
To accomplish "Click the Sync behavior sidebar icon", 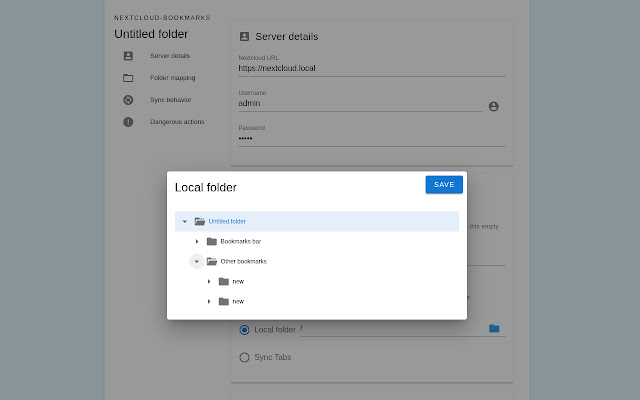I will tap(128, 100).
